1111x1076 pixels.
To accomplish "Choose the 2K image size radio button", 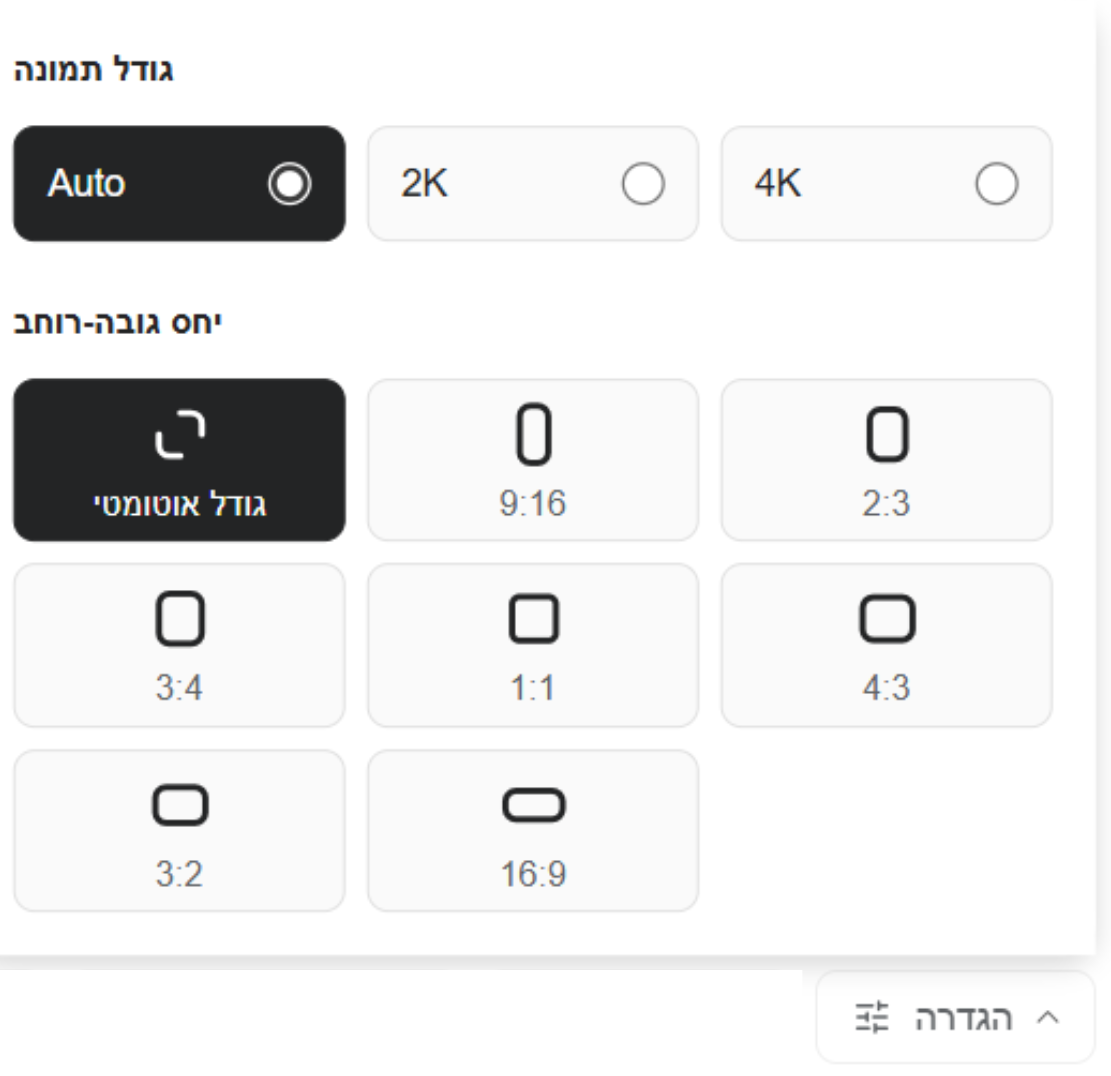I will point(643,184).
